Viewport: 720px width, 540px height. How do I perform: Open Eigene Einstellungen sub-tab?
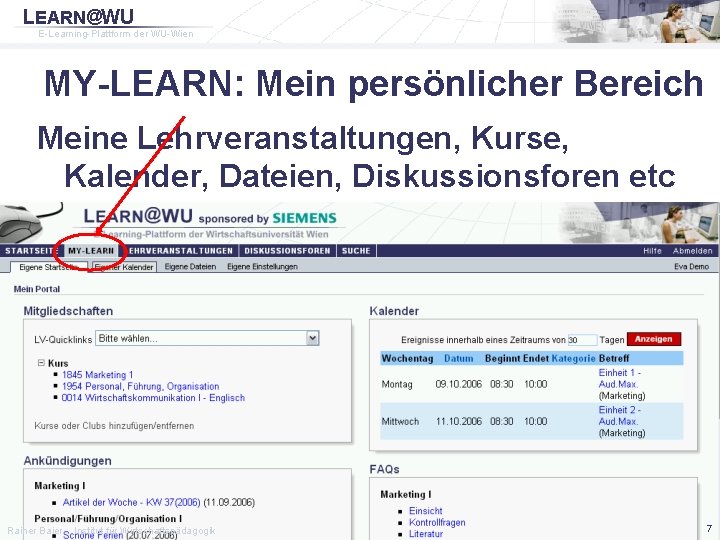(x=262, y=266)
